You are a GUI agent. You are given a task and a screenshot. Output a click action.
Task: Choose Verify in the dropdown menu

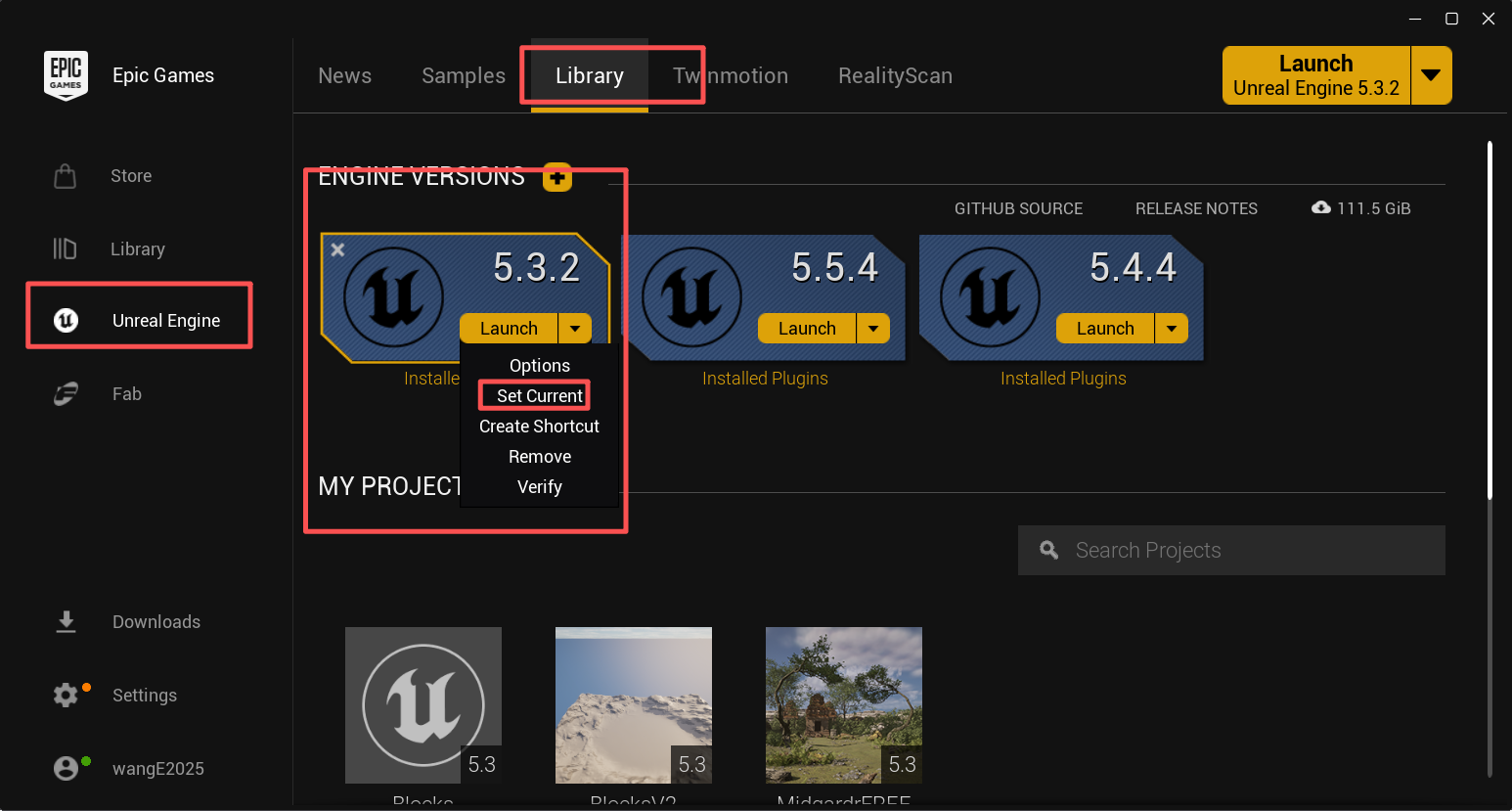[540, 487]
